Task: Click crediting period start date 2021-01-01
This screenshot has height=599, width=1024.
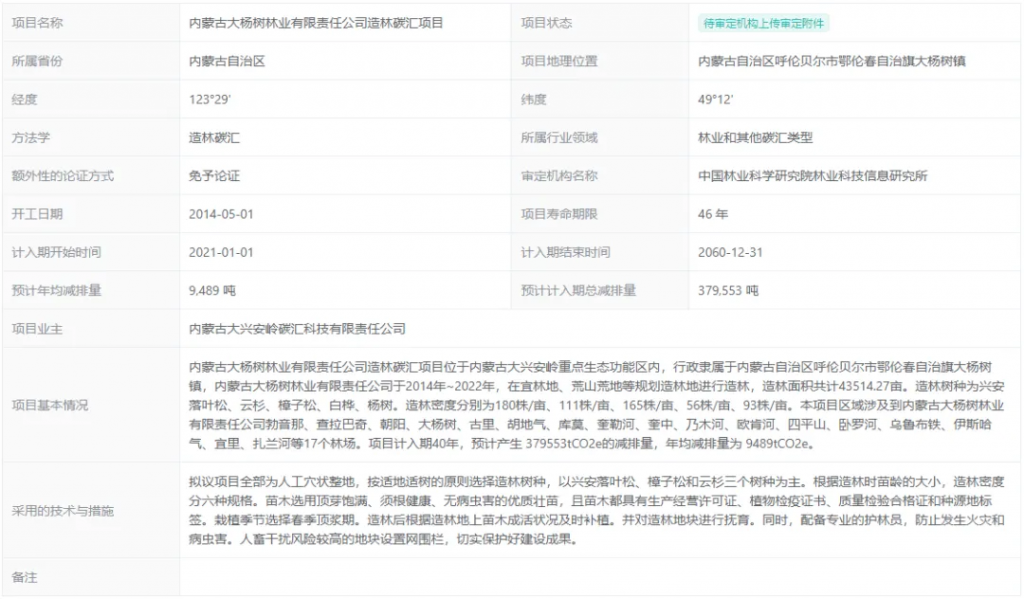Action: [221, 252]
